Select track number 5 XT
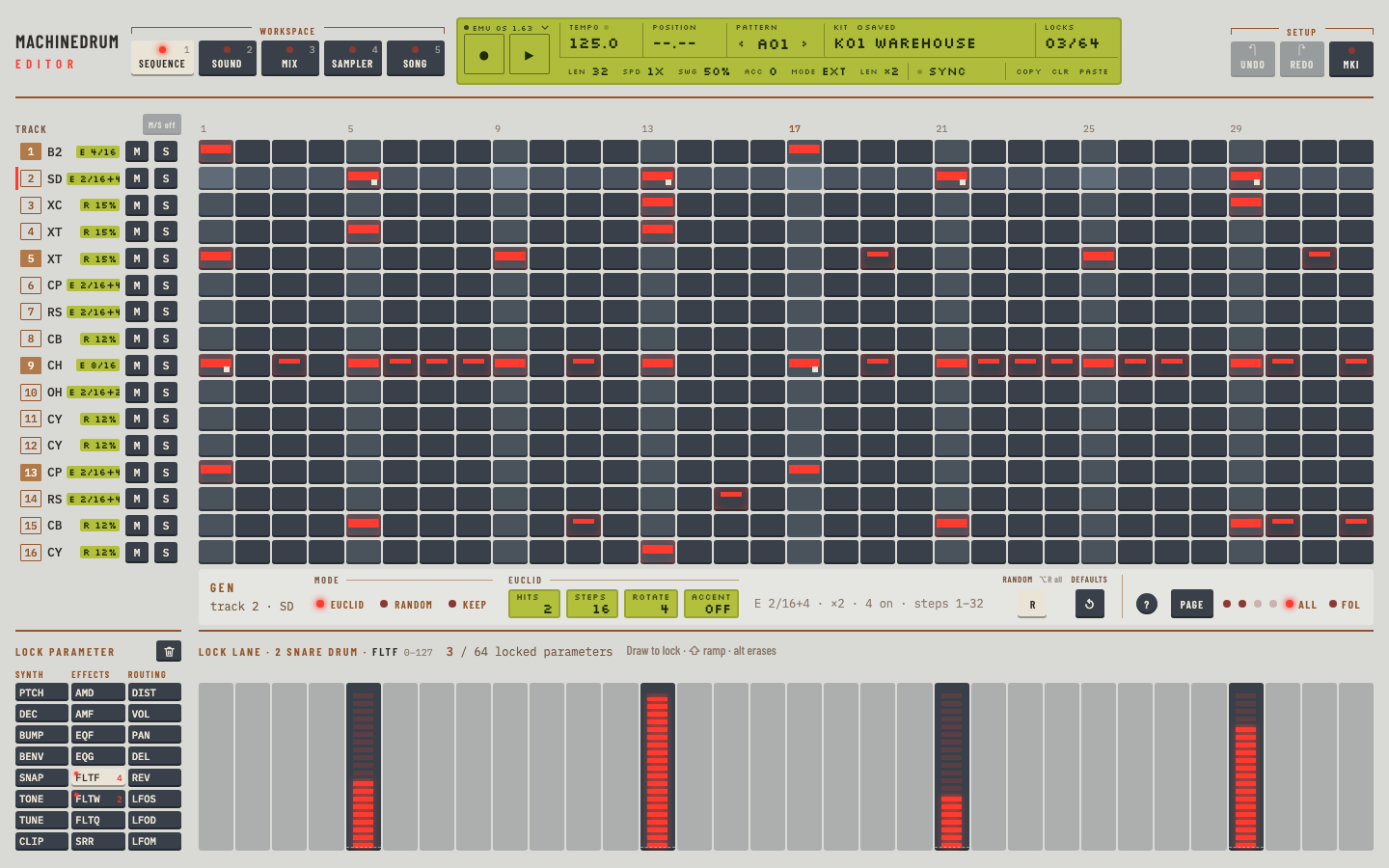This screenshot has height=868, width=1389. pos(31,258)
